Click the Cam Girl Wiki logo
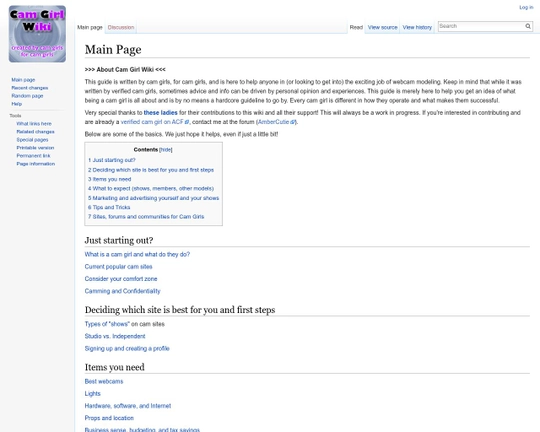Screen dimensions: 540x432 37,34
